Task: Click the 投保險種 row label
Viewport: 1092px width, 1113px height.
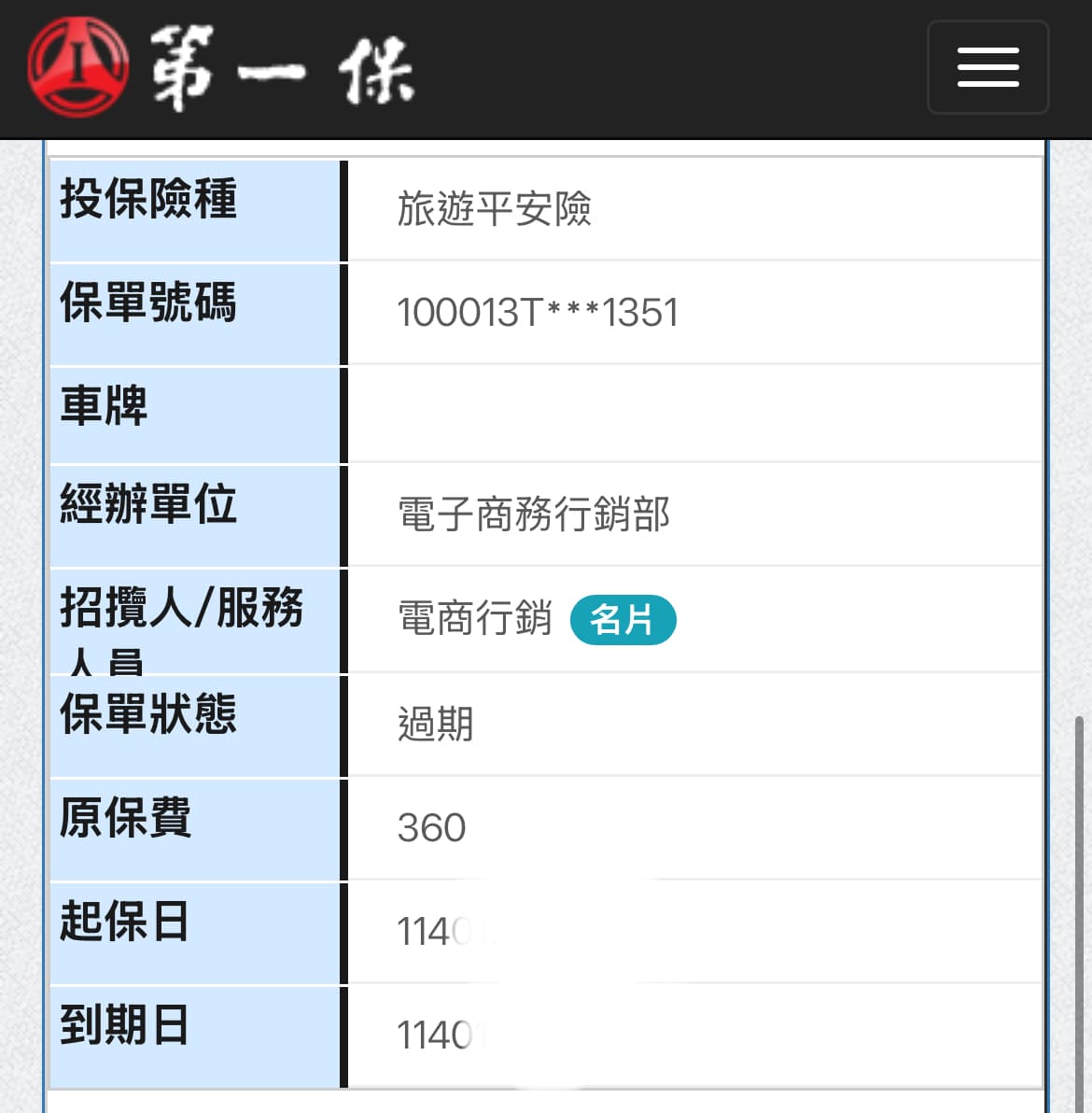Action: pos(148,199)
